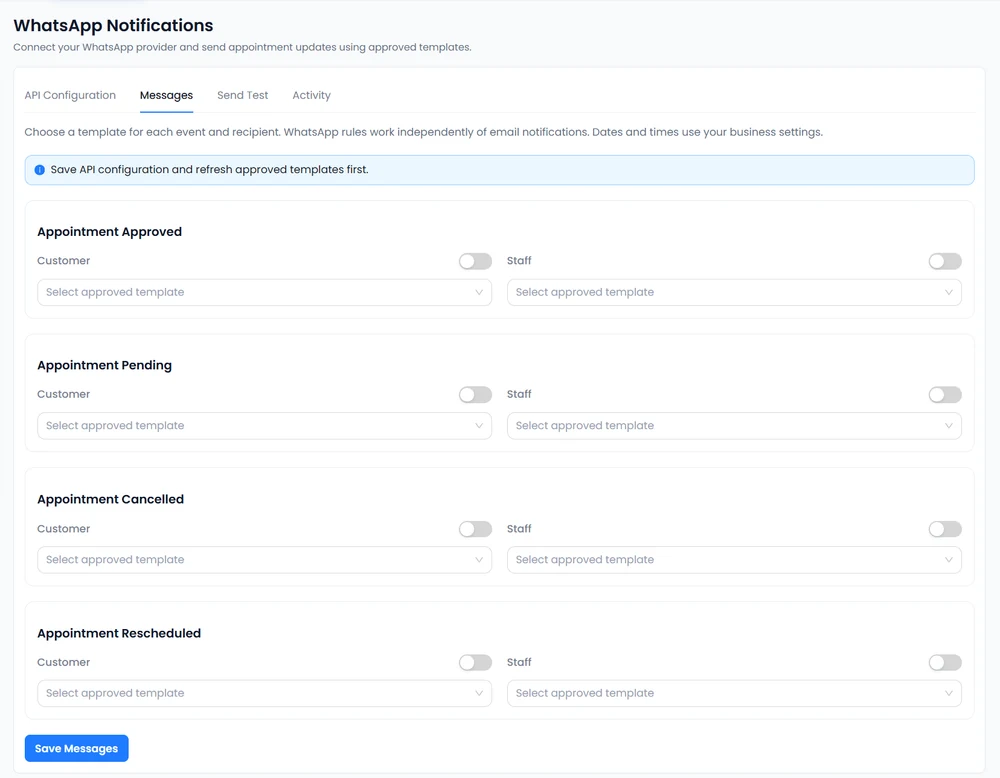Switch on Staff toggle for Appointment Cancelled
This screenshot has height=778, width=1000.
(945, 529)
